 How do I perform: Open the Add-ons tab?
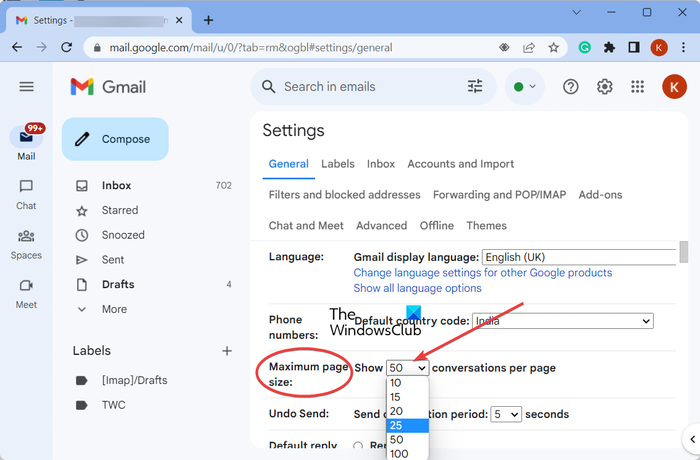[x=600, y=195]
